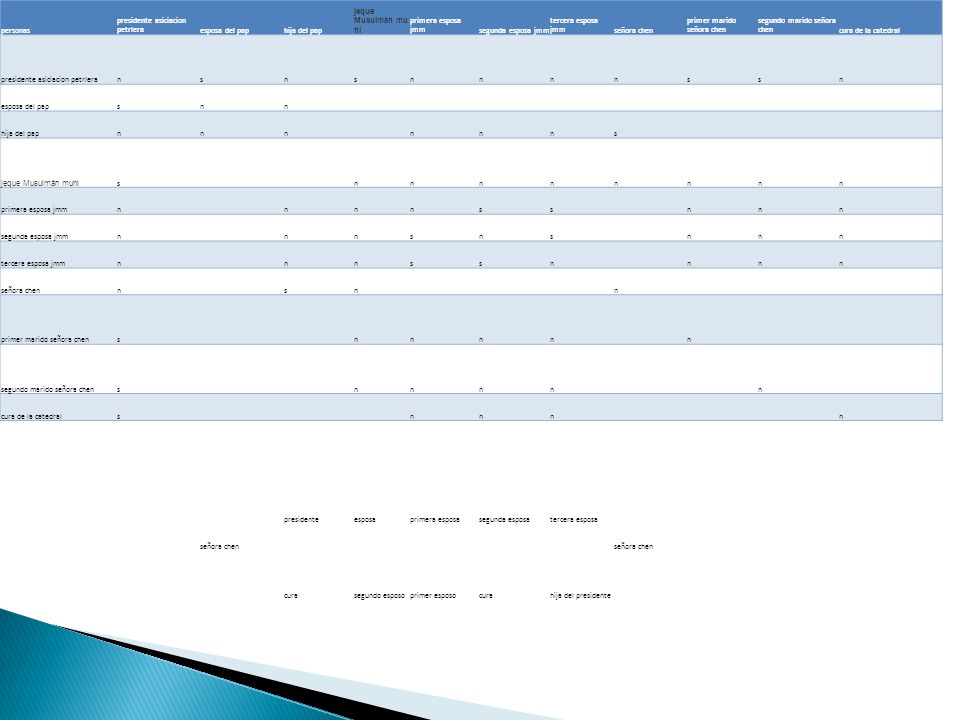The width and height of the screenshot is (960, 720).
Task: Click the 'personas' column header
Action: click(x=15, y=30)
